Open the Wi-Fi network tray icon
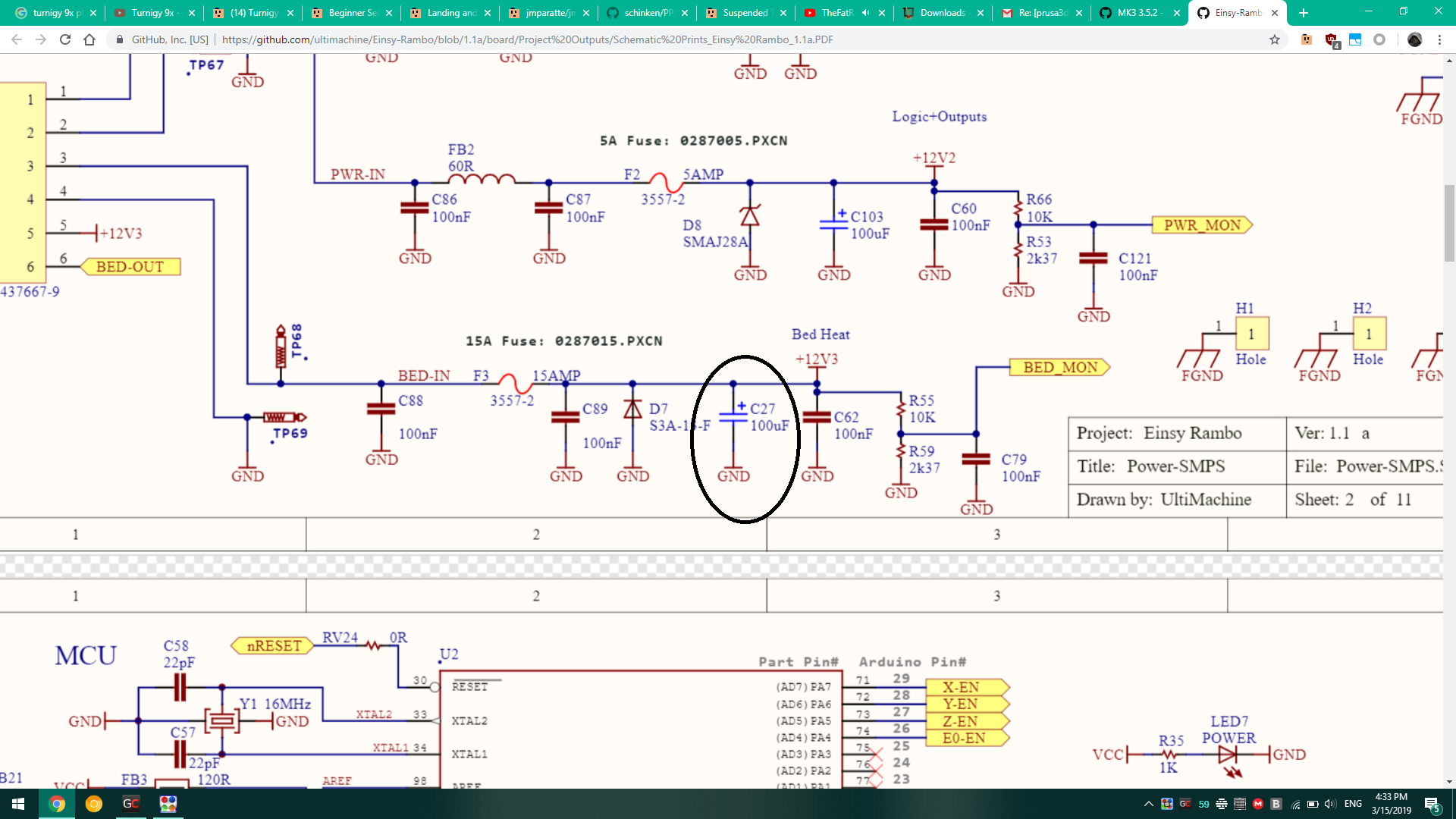This screenshot has height=819, width=1456. pyautogui.click(x=1295, y=804)
